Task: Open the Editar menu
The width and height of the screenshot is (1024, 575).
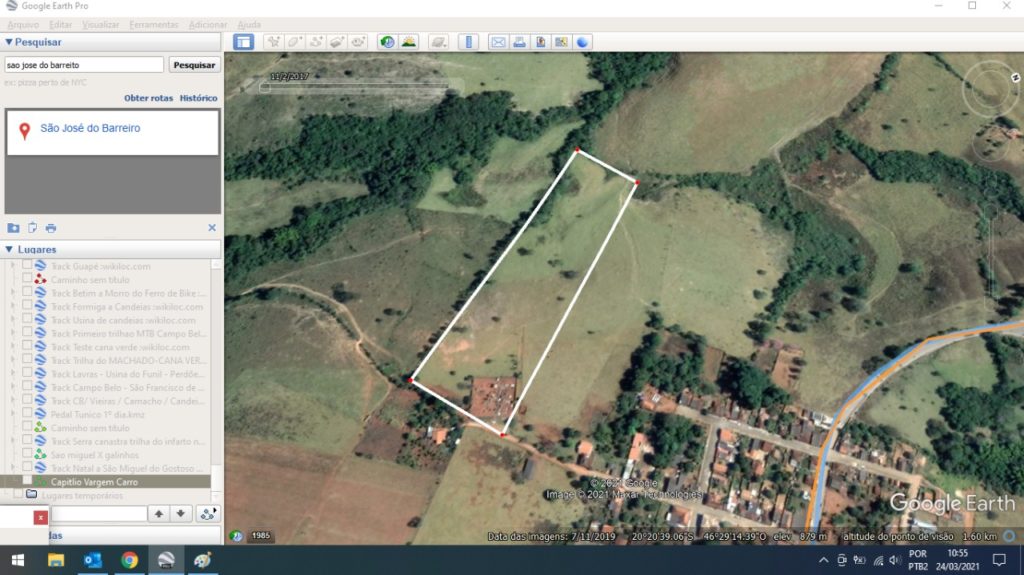Action: pos(60,25)
